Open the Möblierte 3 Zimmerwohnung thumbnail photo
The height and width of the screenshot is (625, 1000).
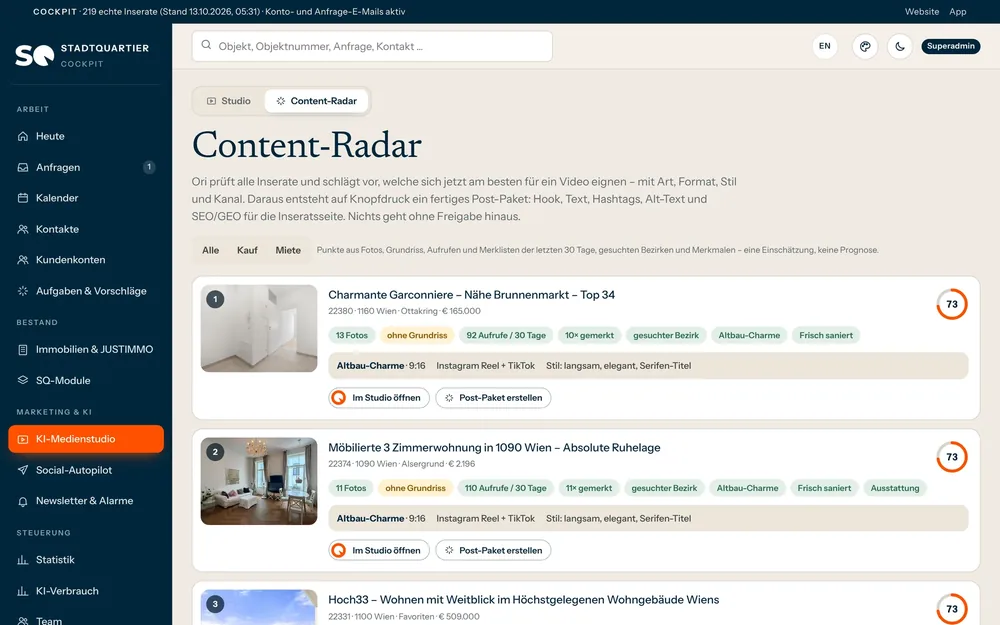259,482
